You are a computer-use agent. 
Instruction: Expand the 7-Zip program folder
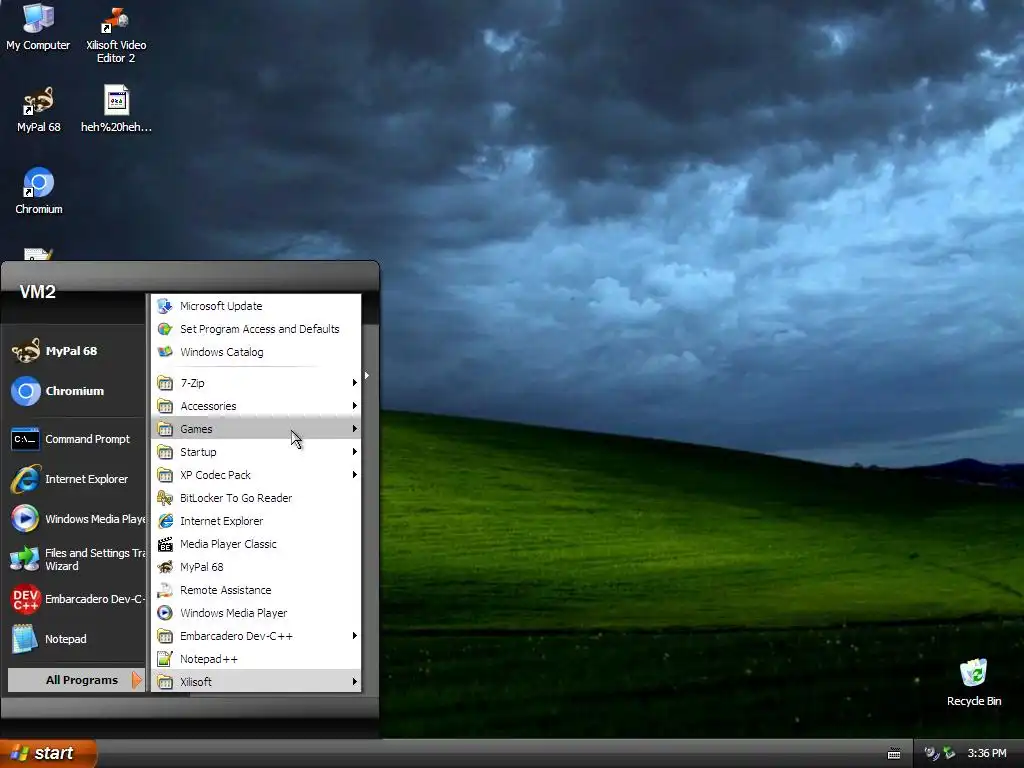tap(256, 383)
